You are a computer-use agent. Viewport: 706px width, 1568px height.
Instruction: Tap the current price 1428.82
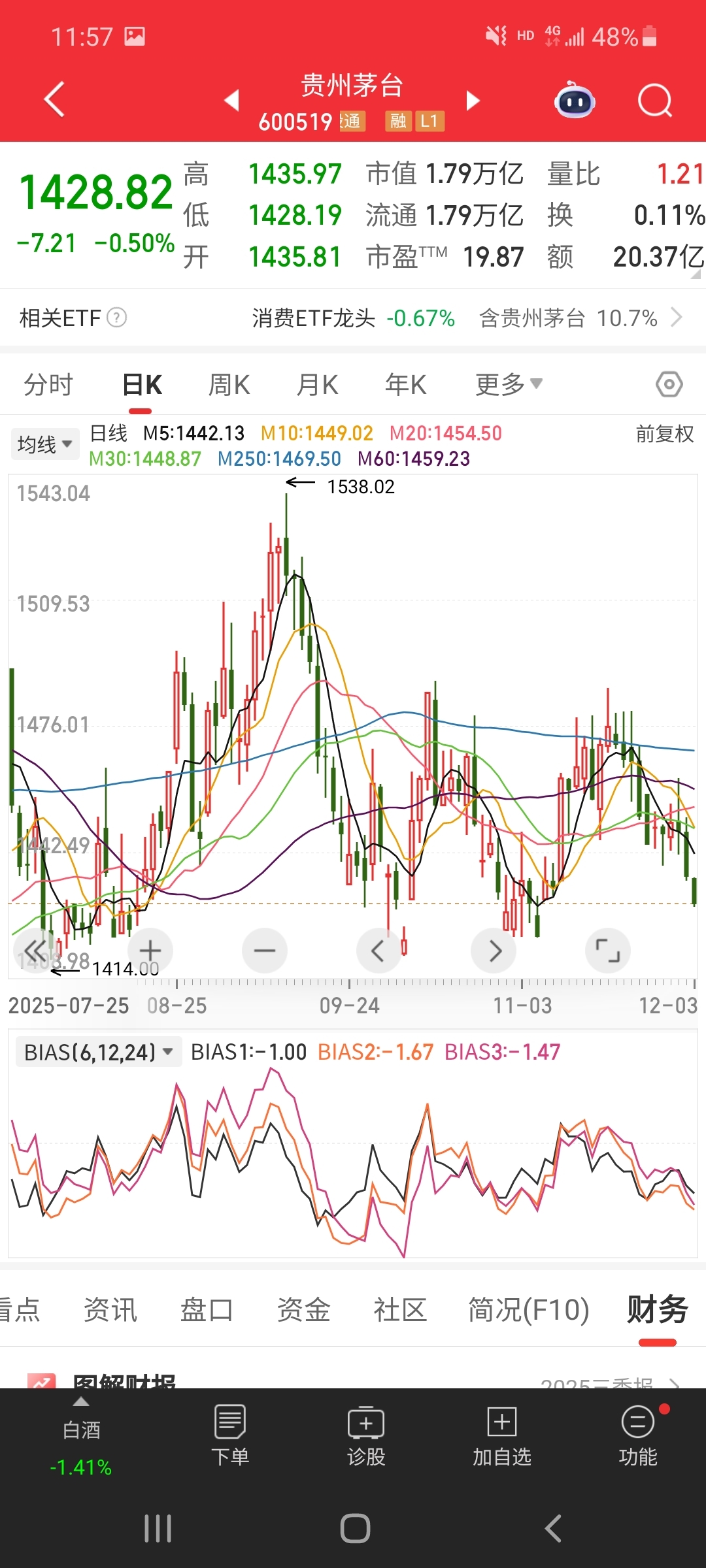coord(96,192)
